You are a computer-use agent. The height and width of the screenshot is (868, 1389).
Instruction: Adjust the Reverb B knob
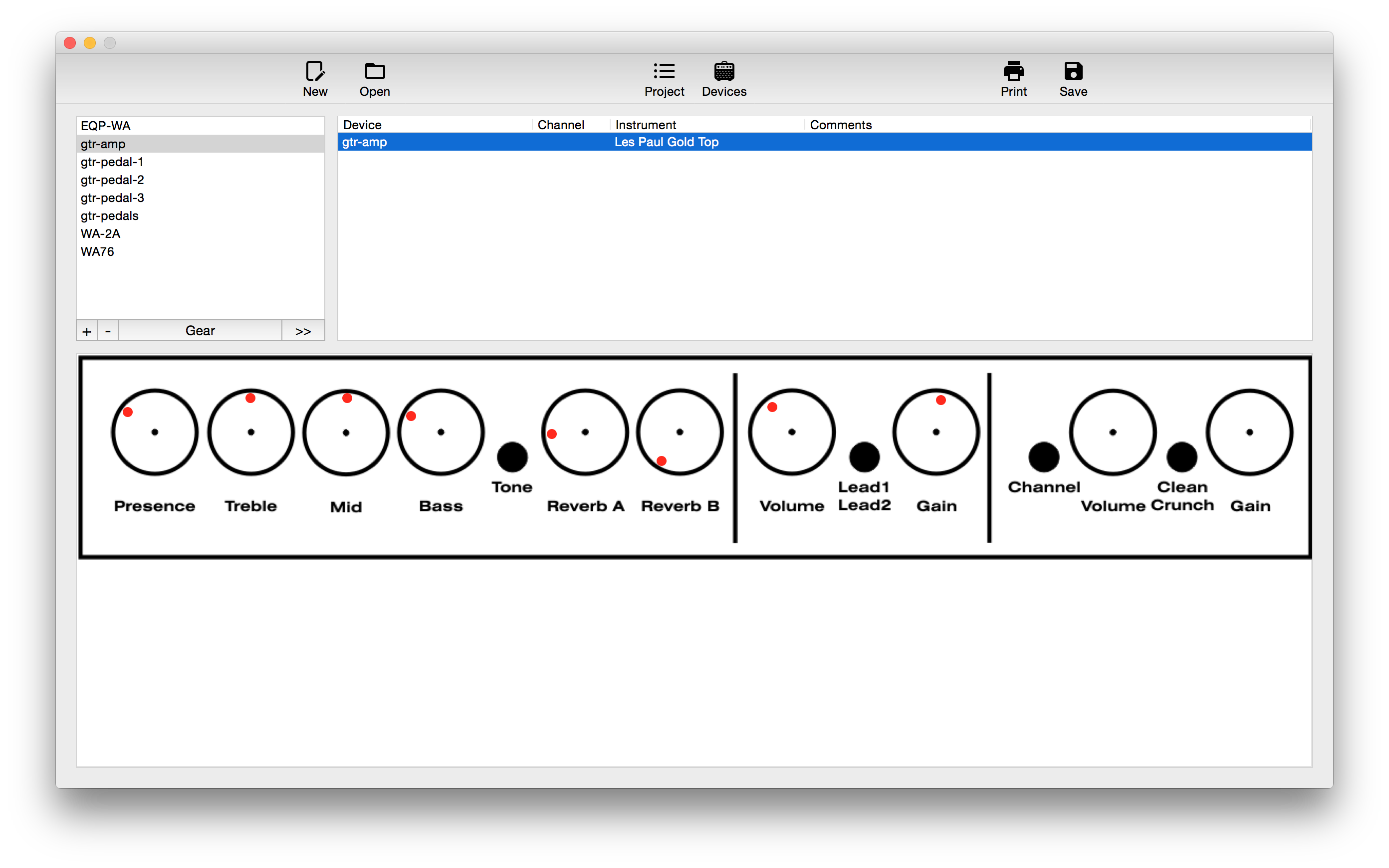click(x=680, y=433)
